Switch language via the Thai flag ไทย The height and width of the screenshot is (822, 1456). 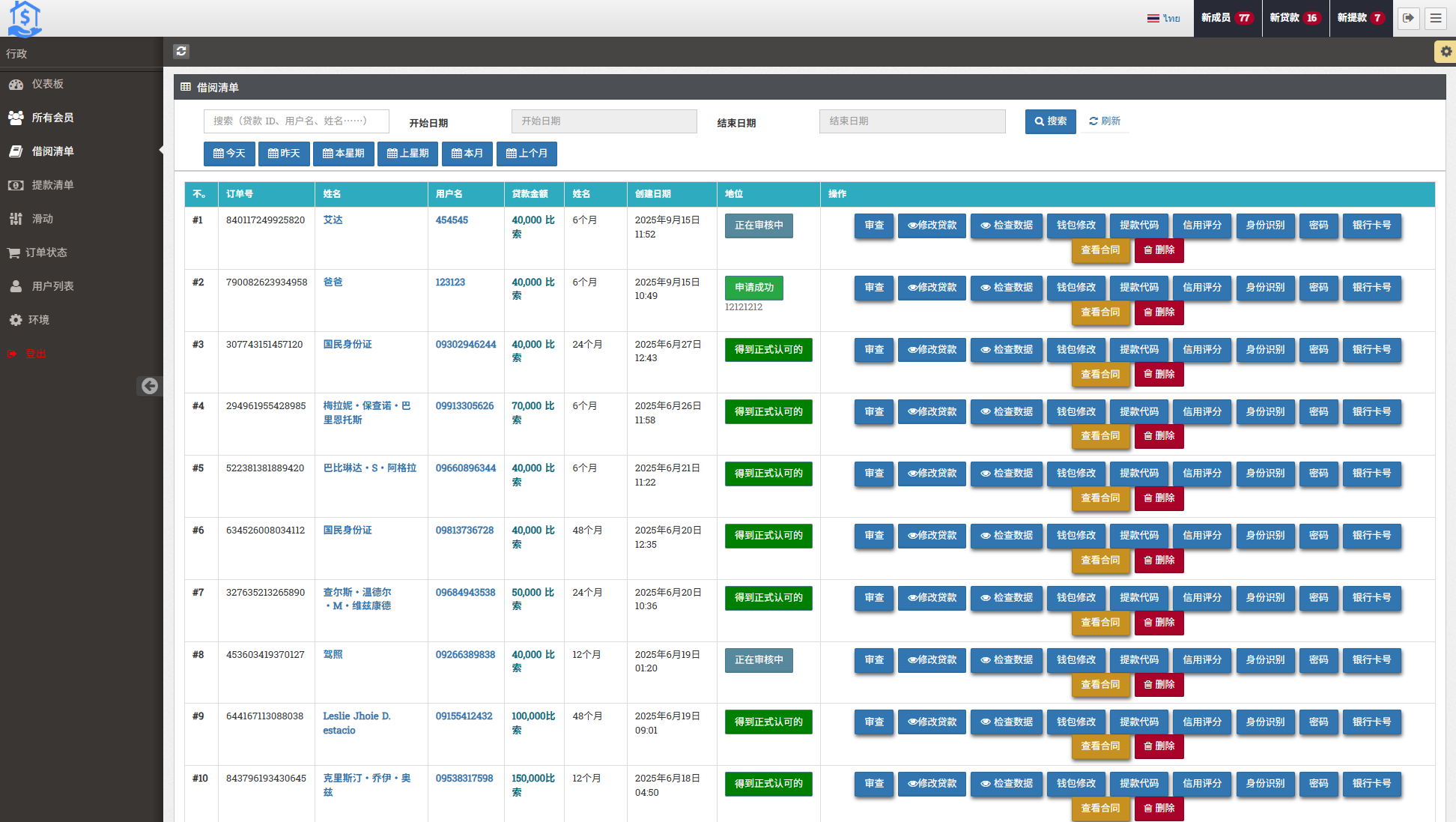pyautogui.click(x=1164, y=18)
